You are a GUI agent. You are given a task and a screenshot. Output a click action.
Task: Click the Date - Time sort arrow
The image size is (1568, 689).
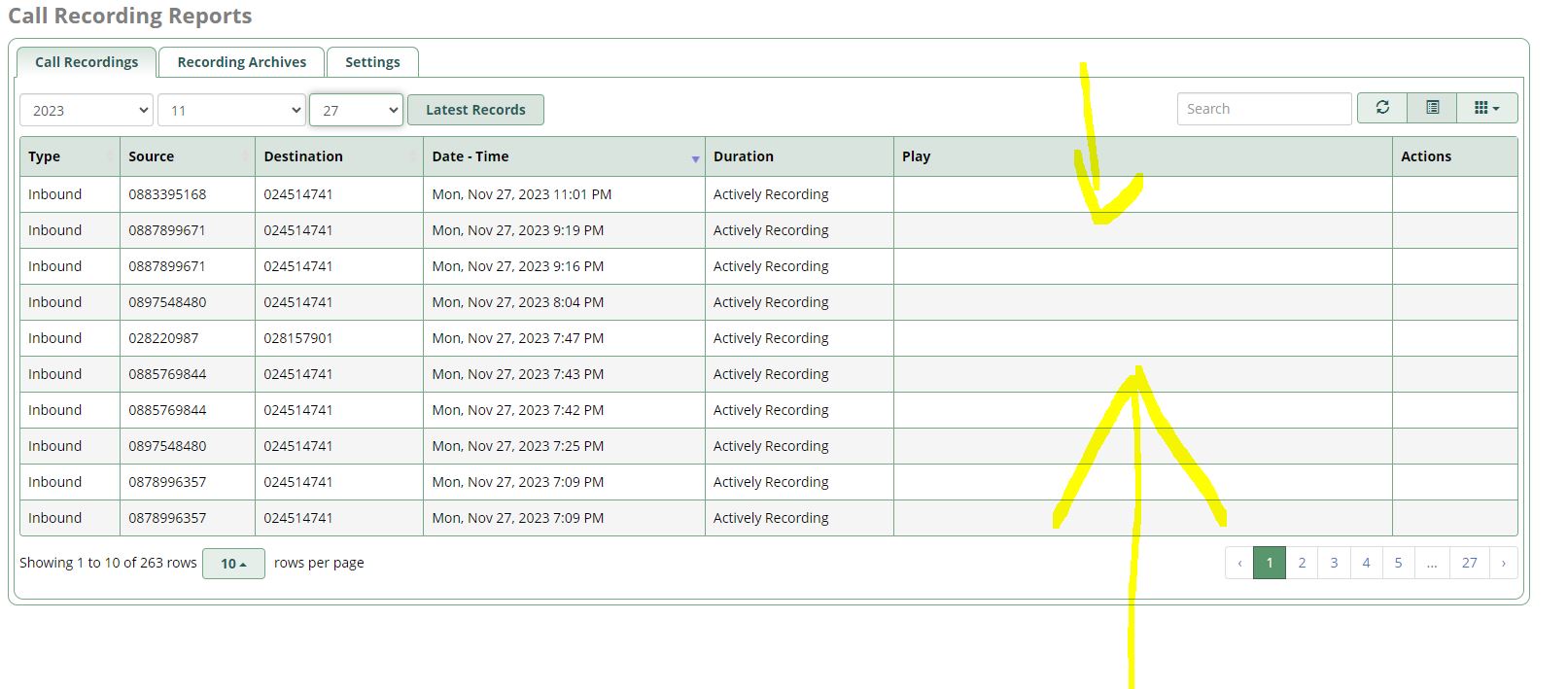(695, 158)
